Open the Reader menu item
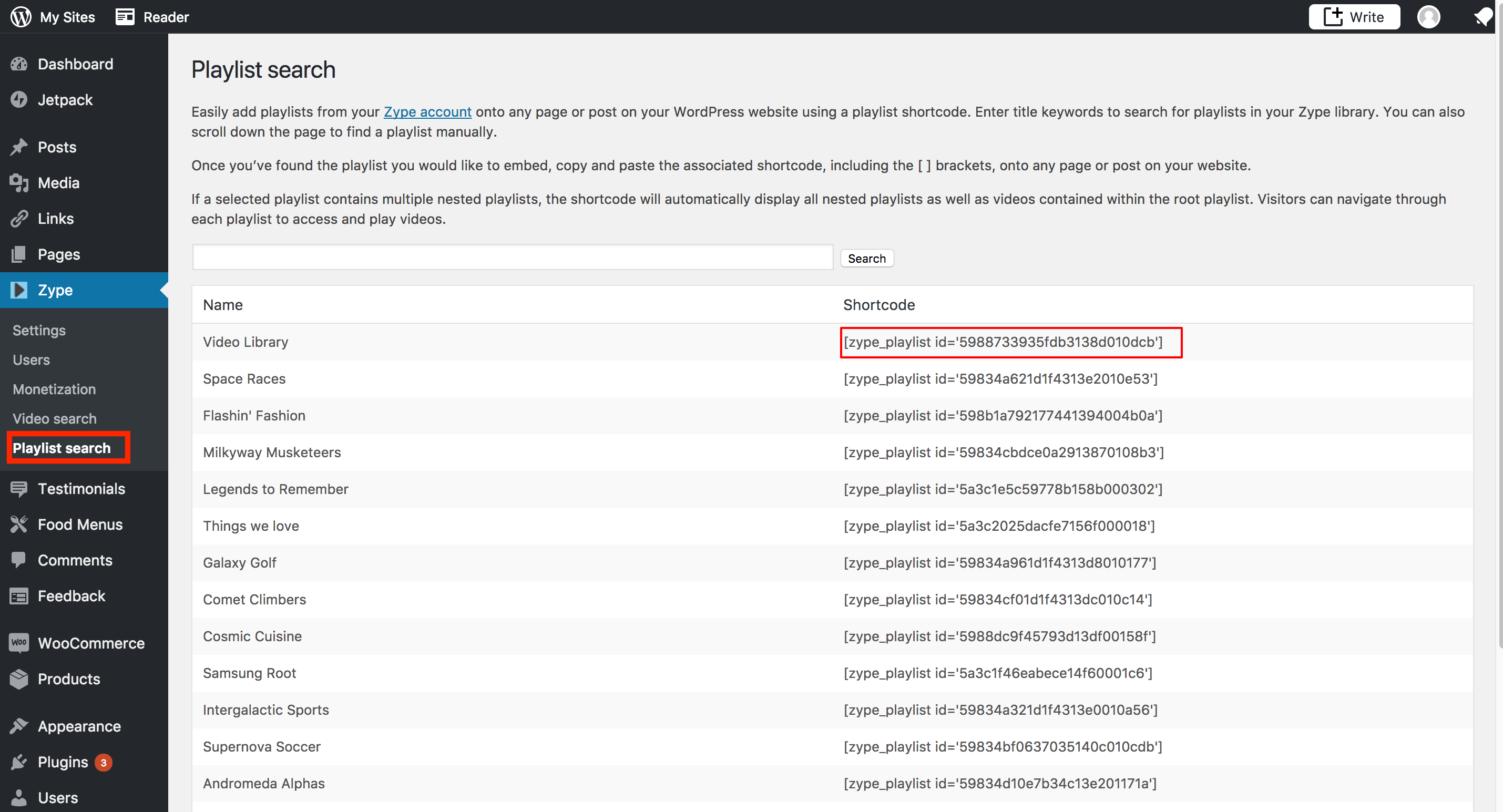The height and width of the screenshot is (812, 1503). 166,17
